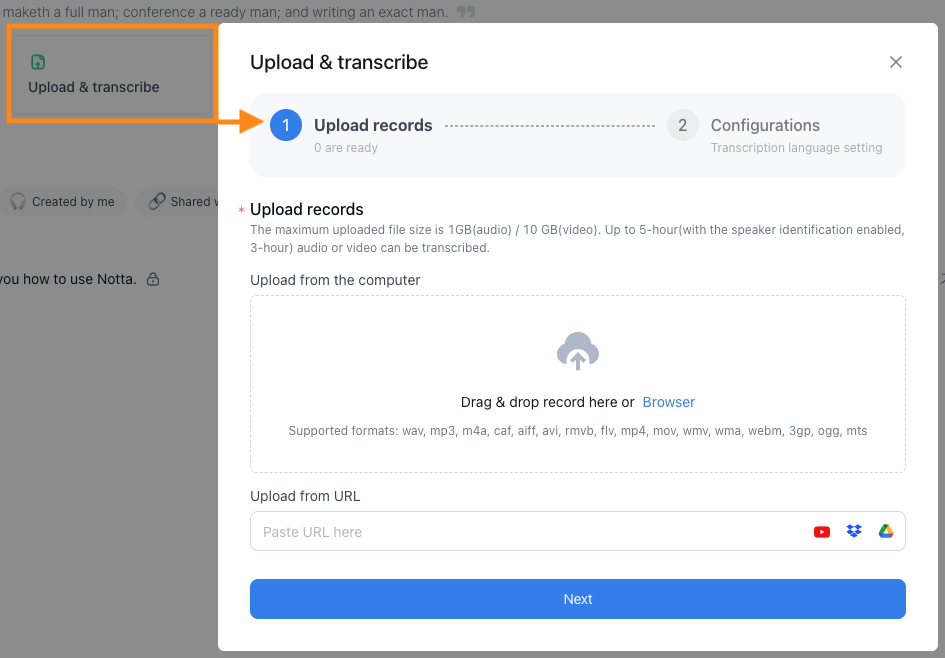
Task: Click the Configurations step label
Action: 765,125
